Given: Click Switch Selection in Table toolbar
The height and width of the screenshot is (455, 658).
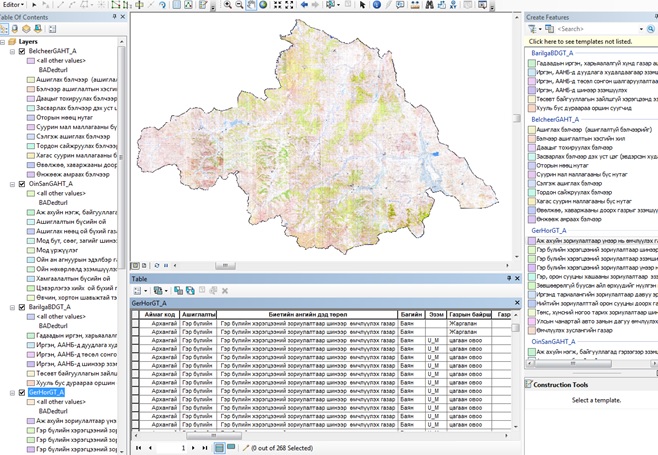Looking at the screenshot, I should click(x=190, y=290).
